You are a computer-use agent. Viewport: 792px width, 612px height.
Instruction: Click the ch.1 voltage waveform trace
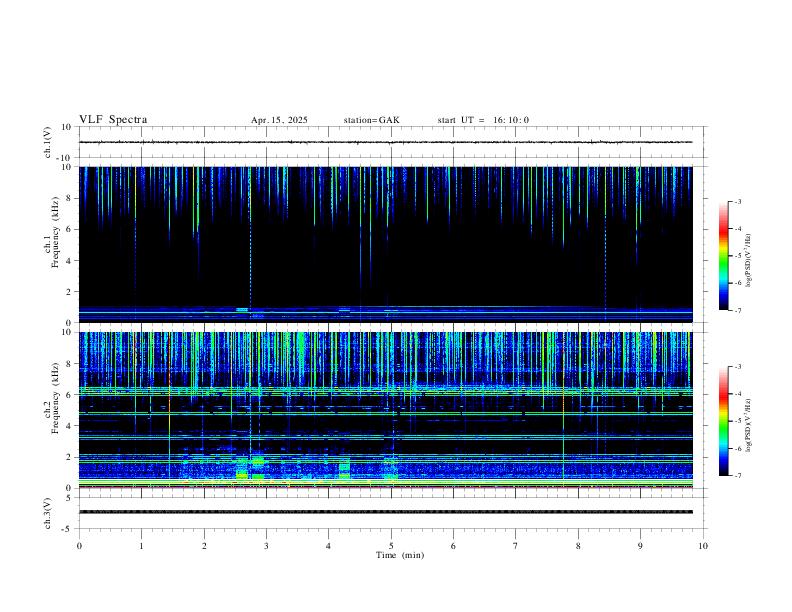pos(385,142)
